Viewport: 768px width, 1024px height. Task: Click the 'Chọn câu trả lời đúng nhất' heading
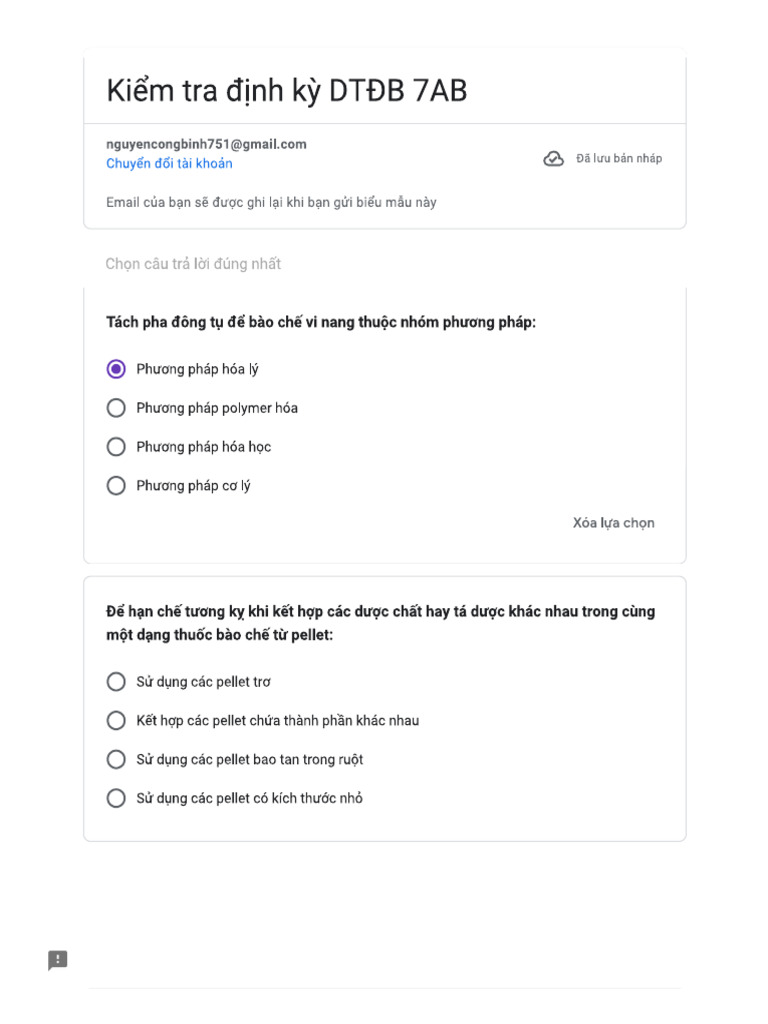(193, 264)
